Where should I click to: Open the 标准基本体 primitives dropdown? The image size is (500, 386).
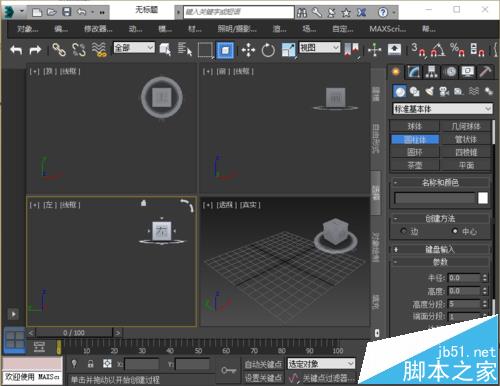click(x=443, y=109)
